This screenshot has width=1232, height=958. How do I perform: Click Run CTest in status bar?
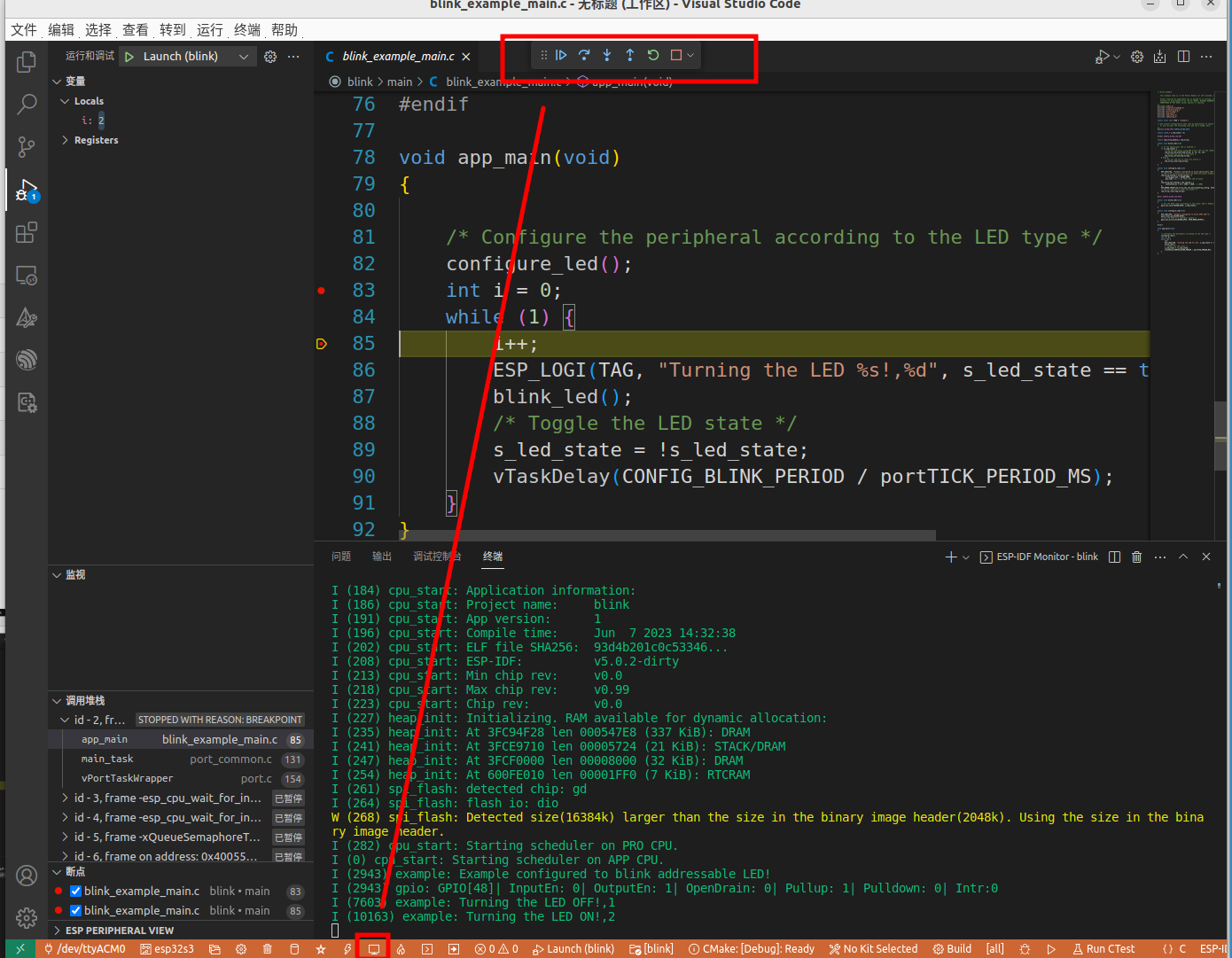tap(1103, 948)
